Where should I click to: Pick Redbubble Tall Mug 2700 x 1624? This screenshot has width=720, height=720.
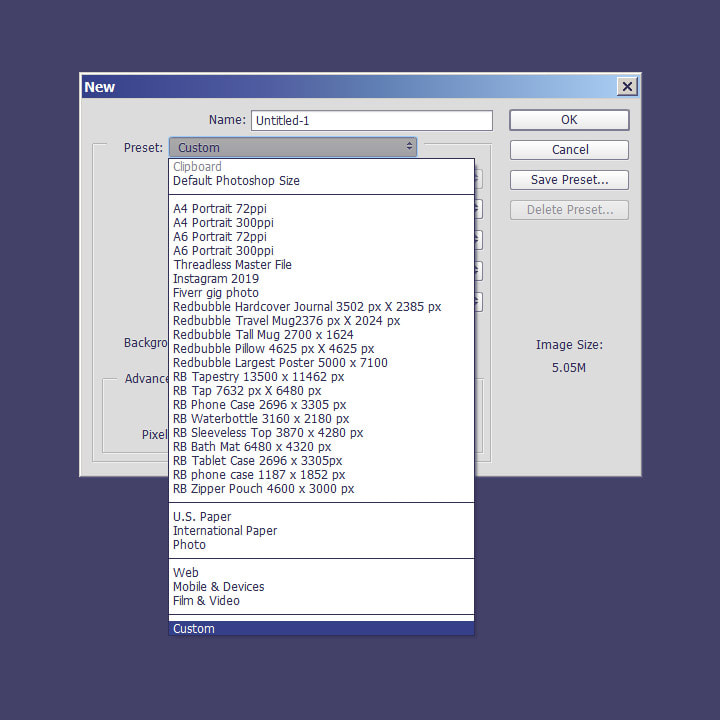[321, 335]
